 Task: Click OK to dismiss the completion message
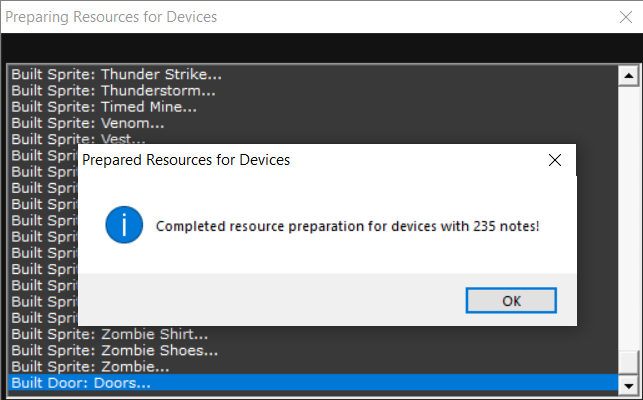point(511,300)
